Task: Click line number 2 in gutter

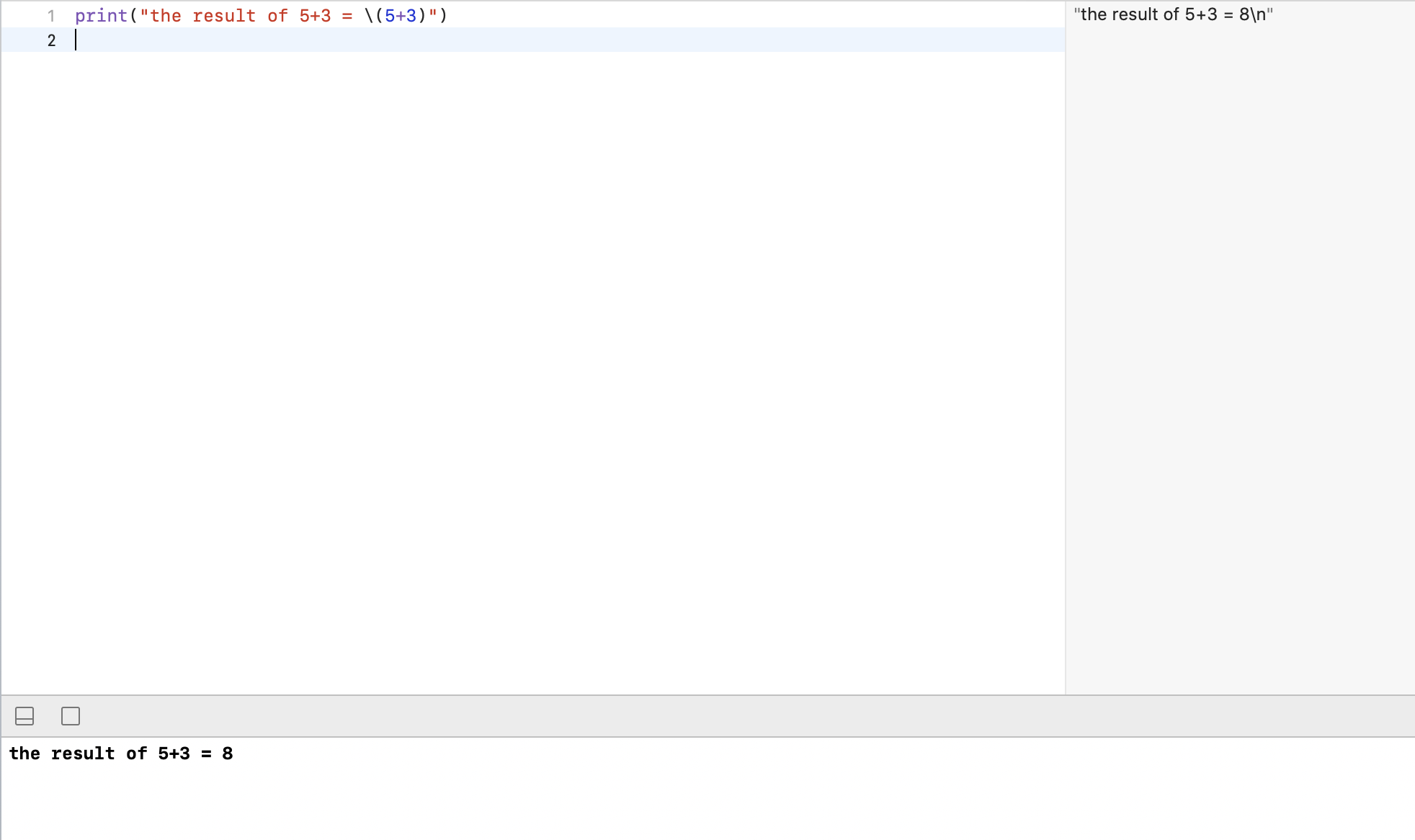Action: [x=51, y=40]
